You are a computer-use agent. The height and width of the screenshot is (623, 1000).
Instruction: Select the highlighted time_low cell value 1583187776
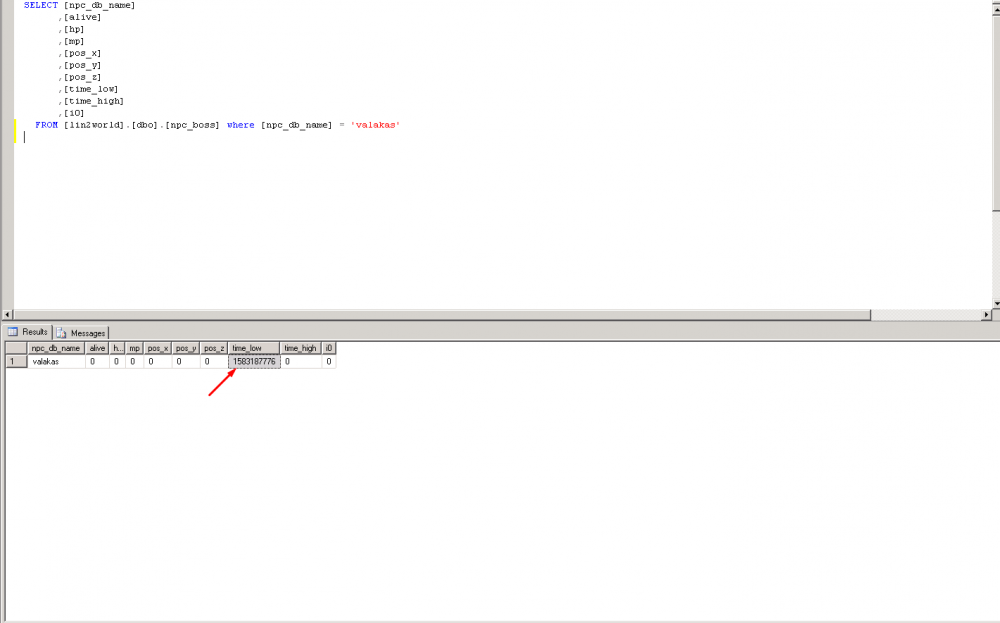point(252,360)
